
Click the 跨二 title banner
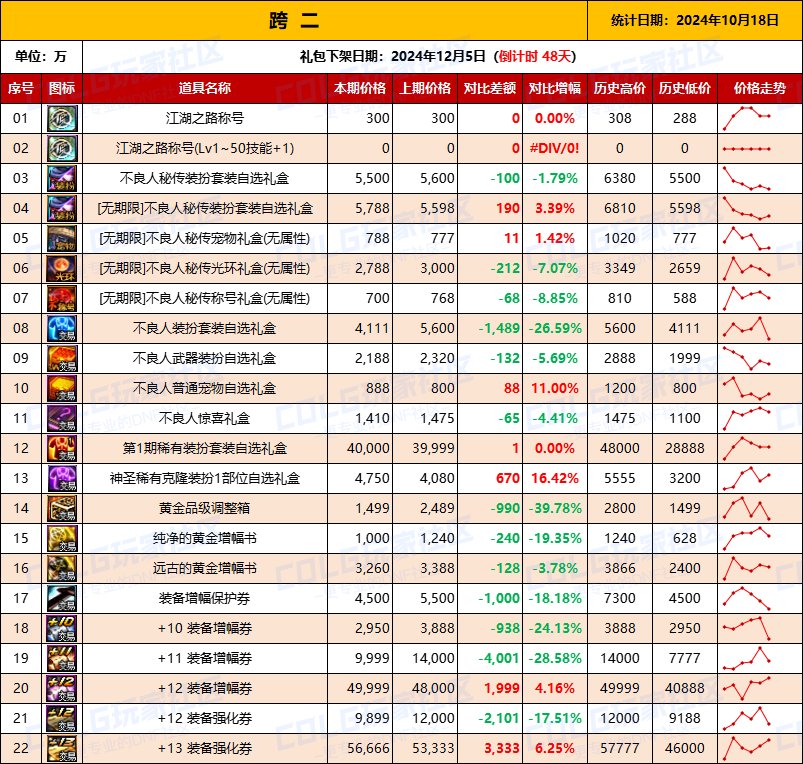(x=294, y=20)
